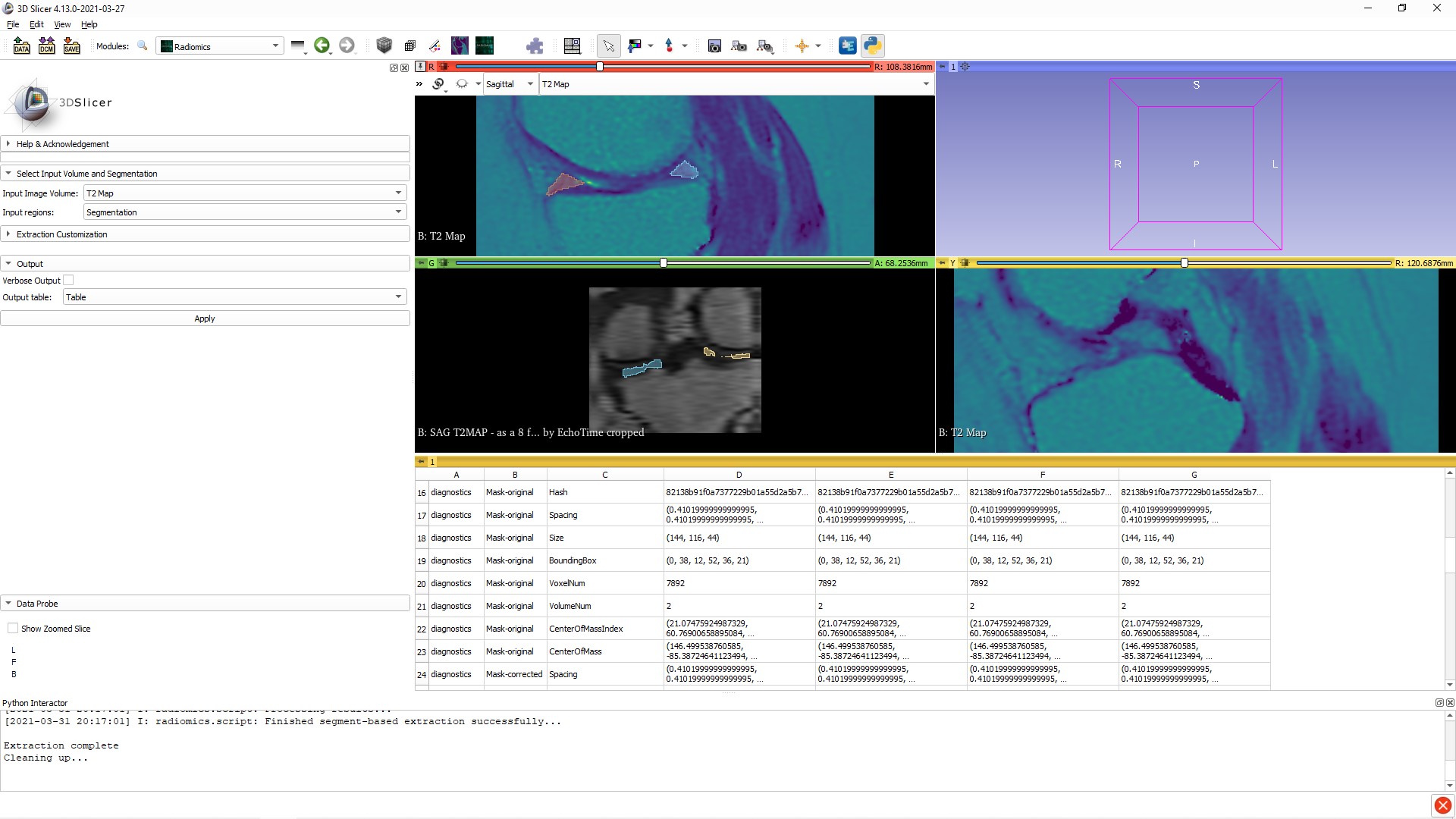The width and height of the screenshot is (1456, 819).
Task: Open the View menu
Action: click(61, 24)
